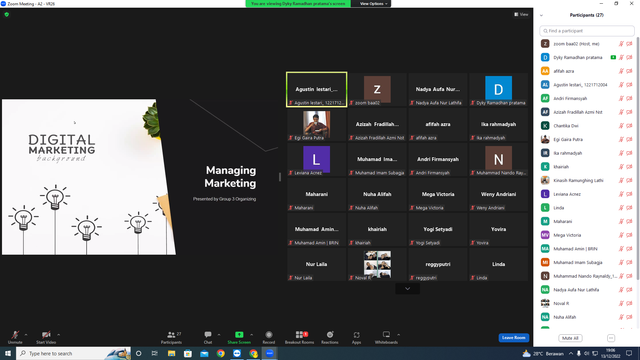The height and width of the screenshot is (360, 640).
Task: Show next page of gallery videos
Action: pyautogui.click(x=407, y=289)
